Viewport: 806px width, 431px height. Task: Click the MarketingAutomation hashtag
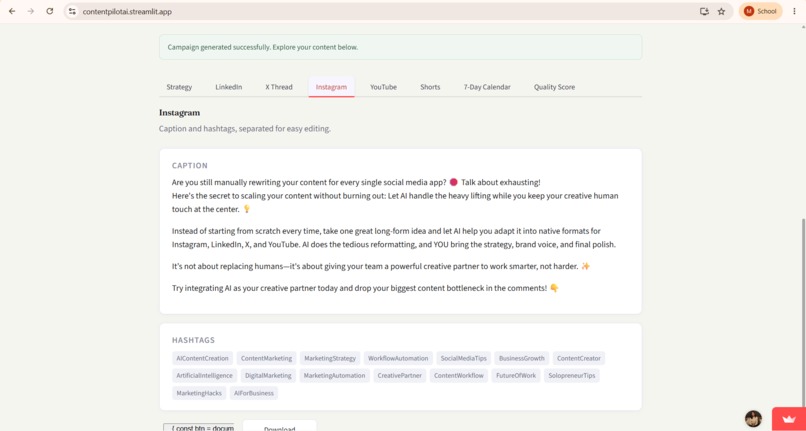coord(334,375)
